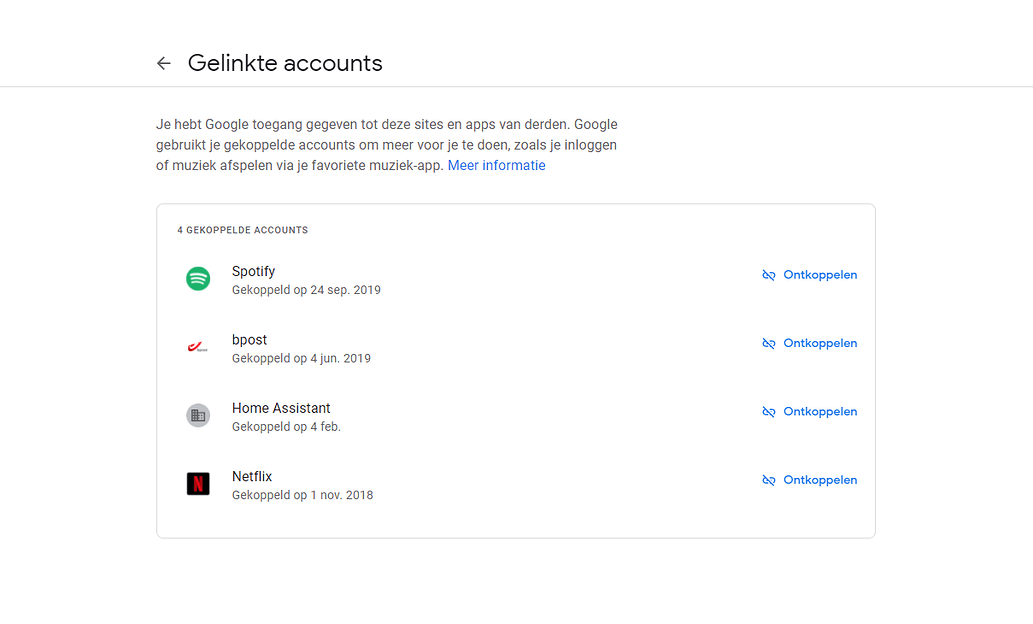This screenshot has width=1033, height=624.
Task: Click the unlink icon next to bpost
Action: point(768,342)
